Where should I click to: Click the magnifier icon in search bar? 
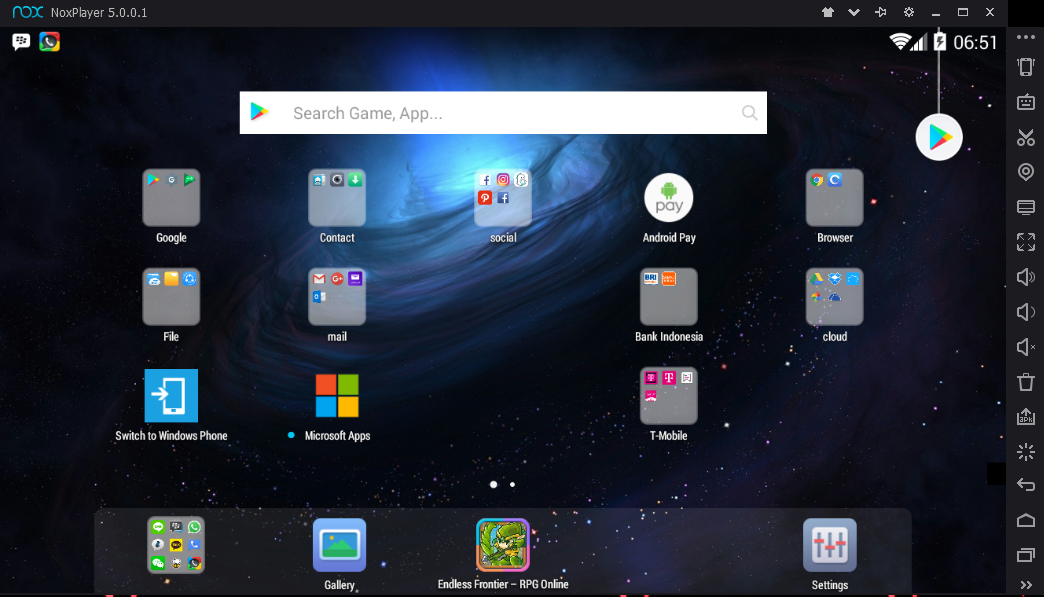(750, 113)
